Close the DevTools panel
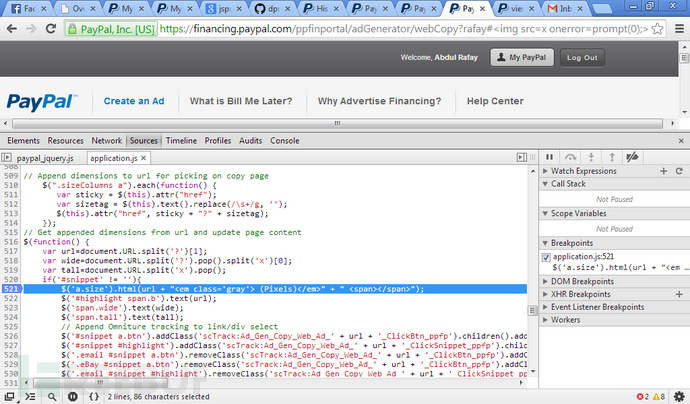This screenshot has height=404, width=690. coord(681,141)
